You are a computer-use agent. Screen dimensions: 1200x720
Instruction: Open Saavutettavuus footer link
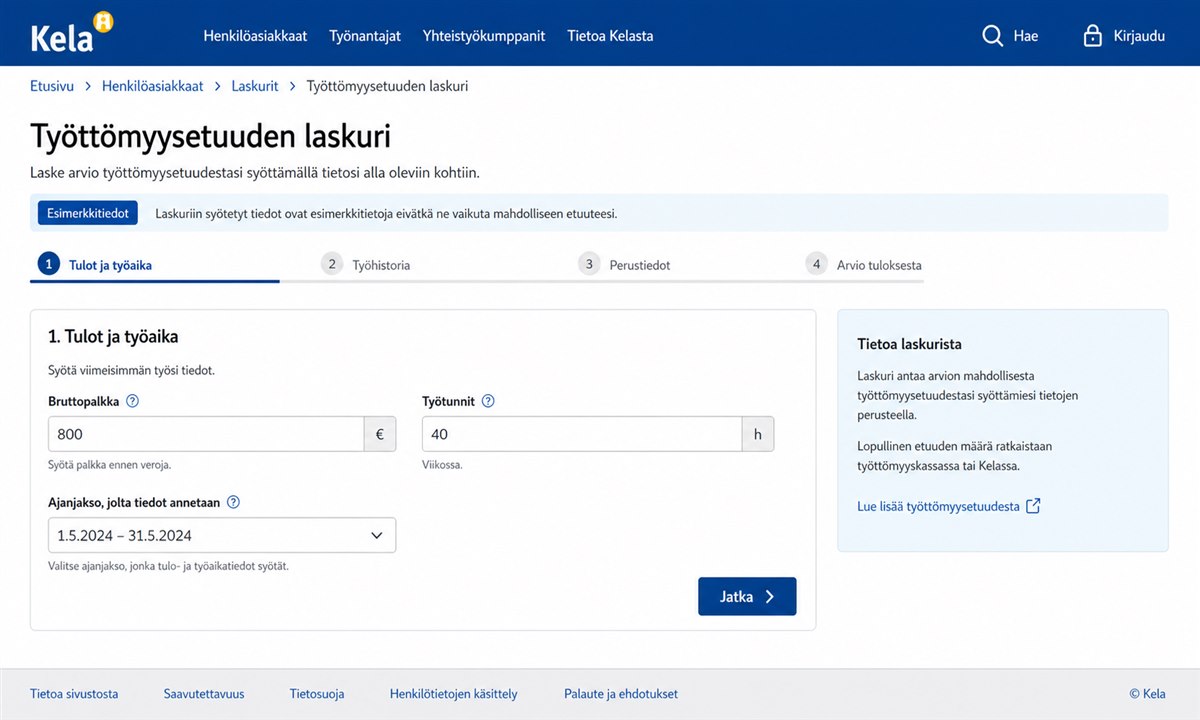pos(204,693)
